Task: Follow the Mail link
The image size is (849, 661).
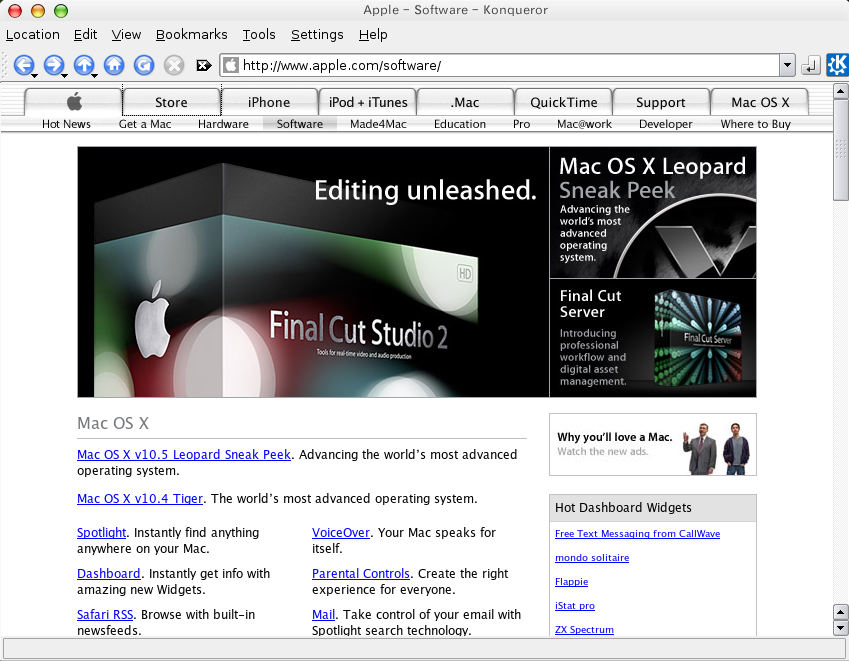Action: (323, 614)
